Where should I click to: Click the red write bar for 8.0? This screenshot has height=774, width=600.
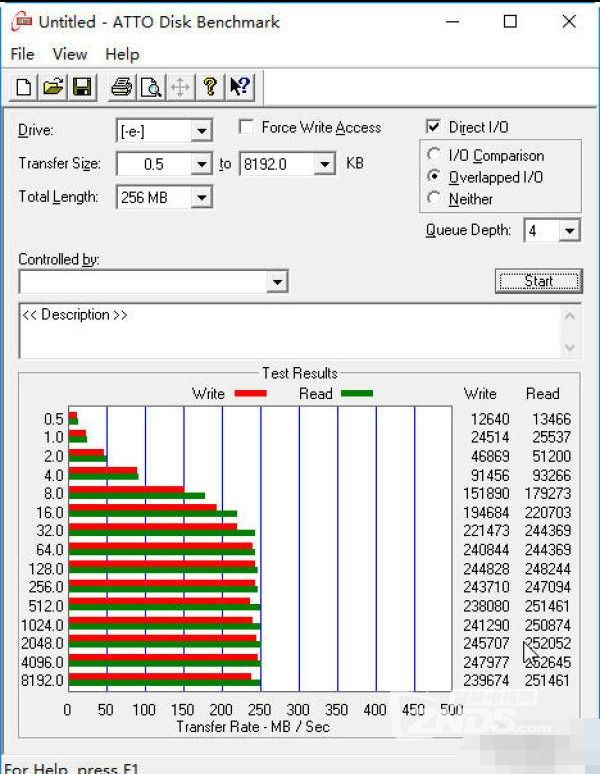126,490
